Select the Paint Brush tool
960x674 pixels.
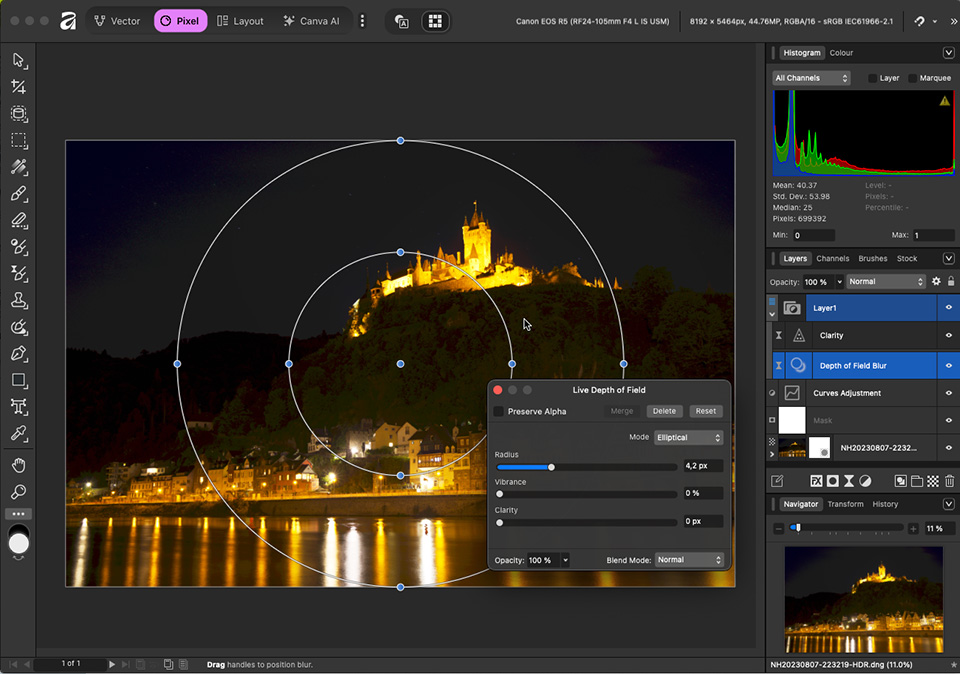click(x=18, y=193)
